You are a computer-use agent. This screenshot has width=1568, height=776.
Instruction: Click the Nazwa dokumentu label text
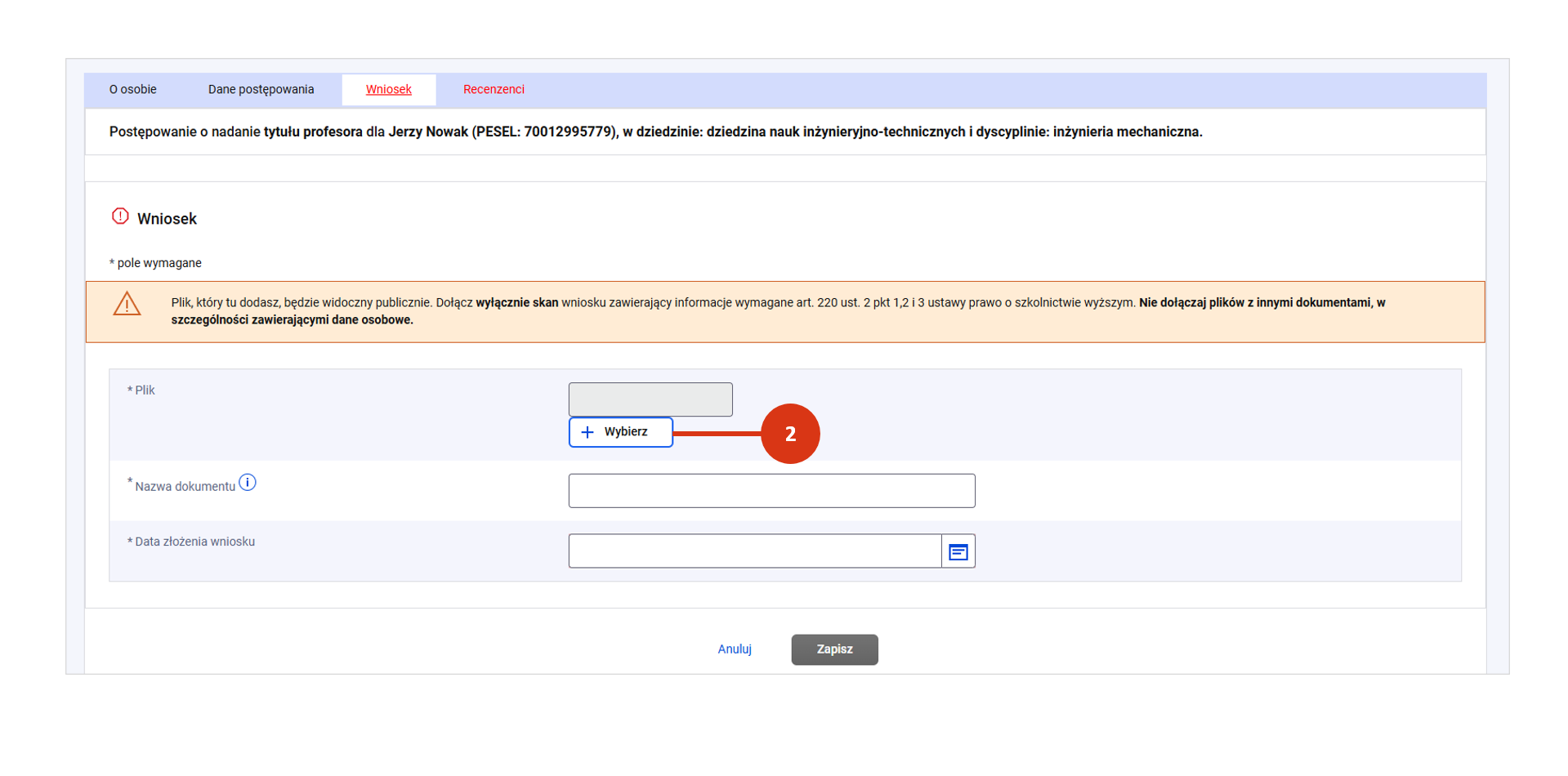point(185,487)
